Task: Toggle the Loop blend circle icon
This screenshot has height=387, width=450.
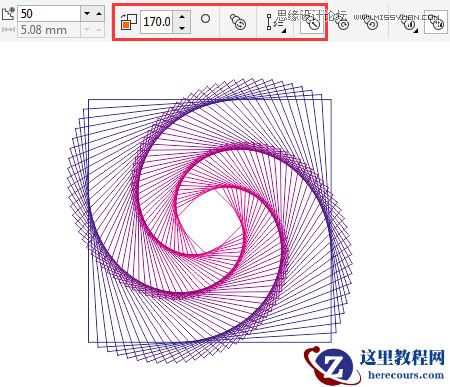Action: pyautogui.click(x=206, y=19)
